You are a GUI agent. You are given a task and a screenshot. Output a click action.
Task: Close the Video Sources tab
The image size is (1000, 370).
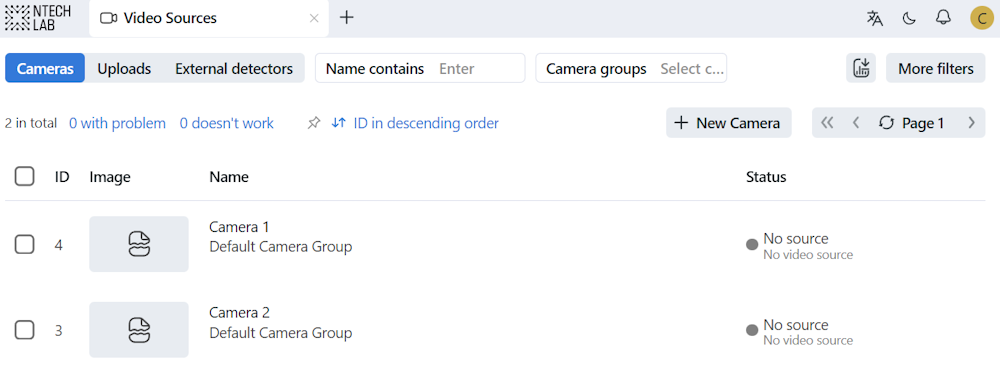coord(314,18)
